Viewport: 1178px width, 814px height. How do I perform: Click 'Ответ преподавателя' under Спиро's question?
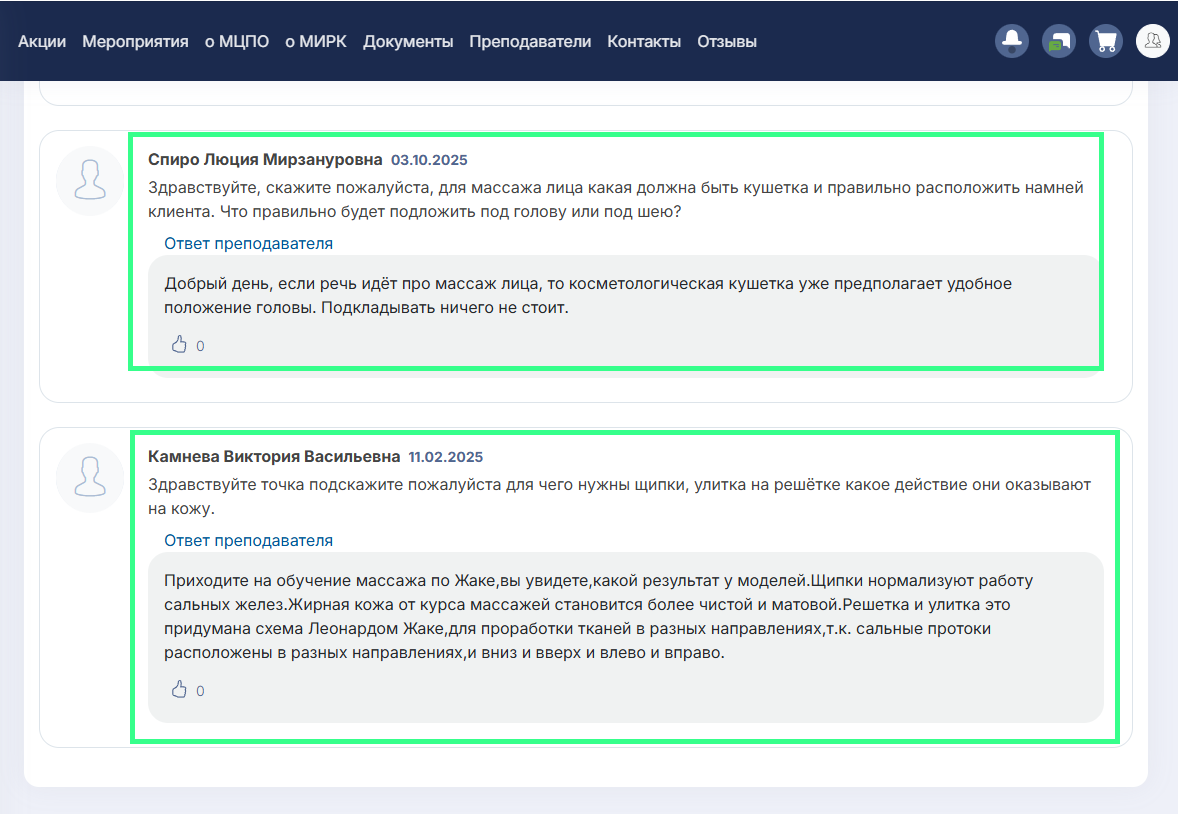249,244
